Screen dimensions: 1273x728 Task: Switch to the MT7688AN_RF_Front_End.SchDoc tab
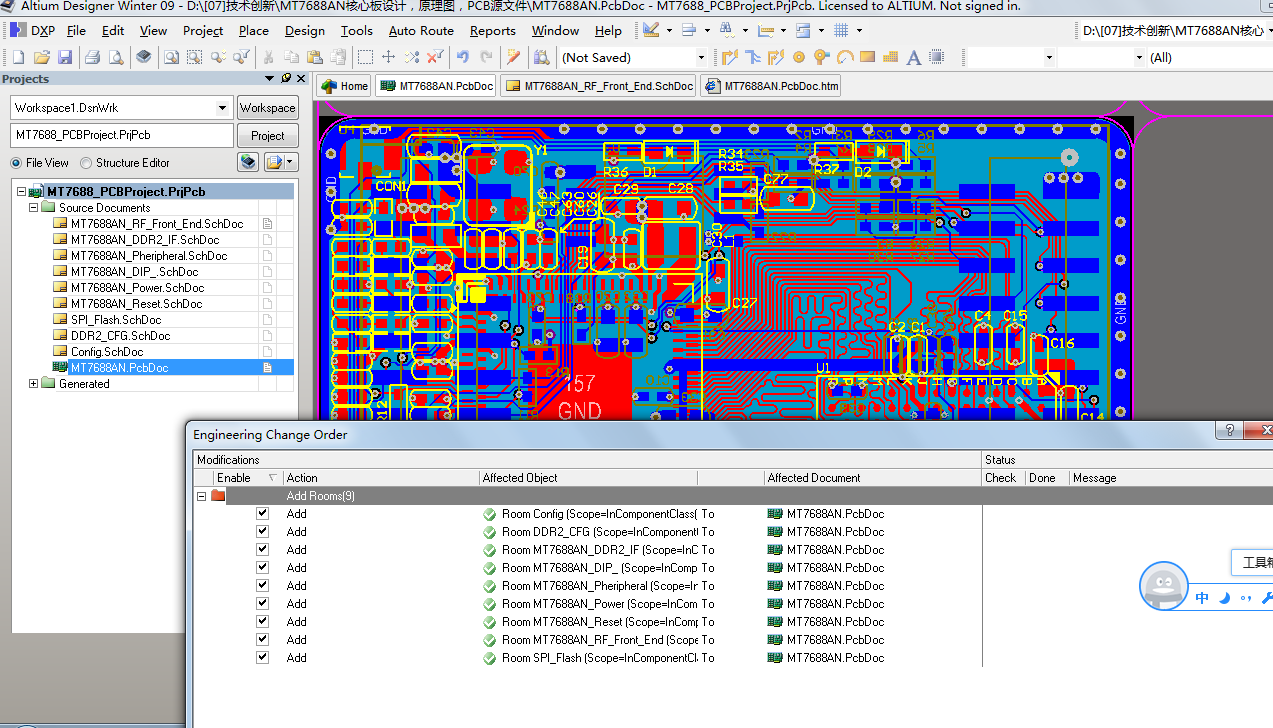point(598,86)
